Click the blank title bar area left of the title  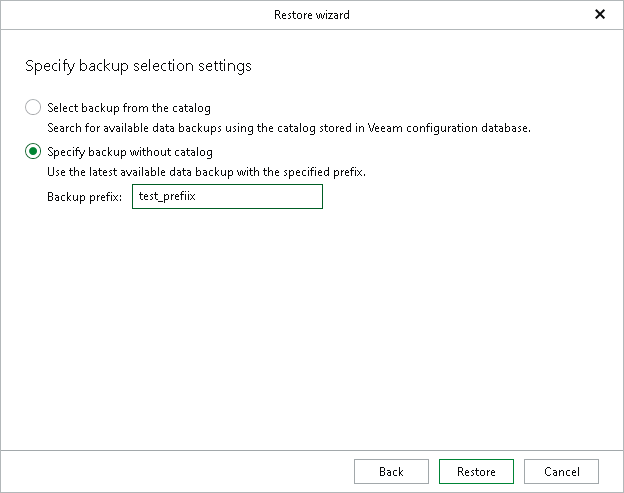[120, 15]
